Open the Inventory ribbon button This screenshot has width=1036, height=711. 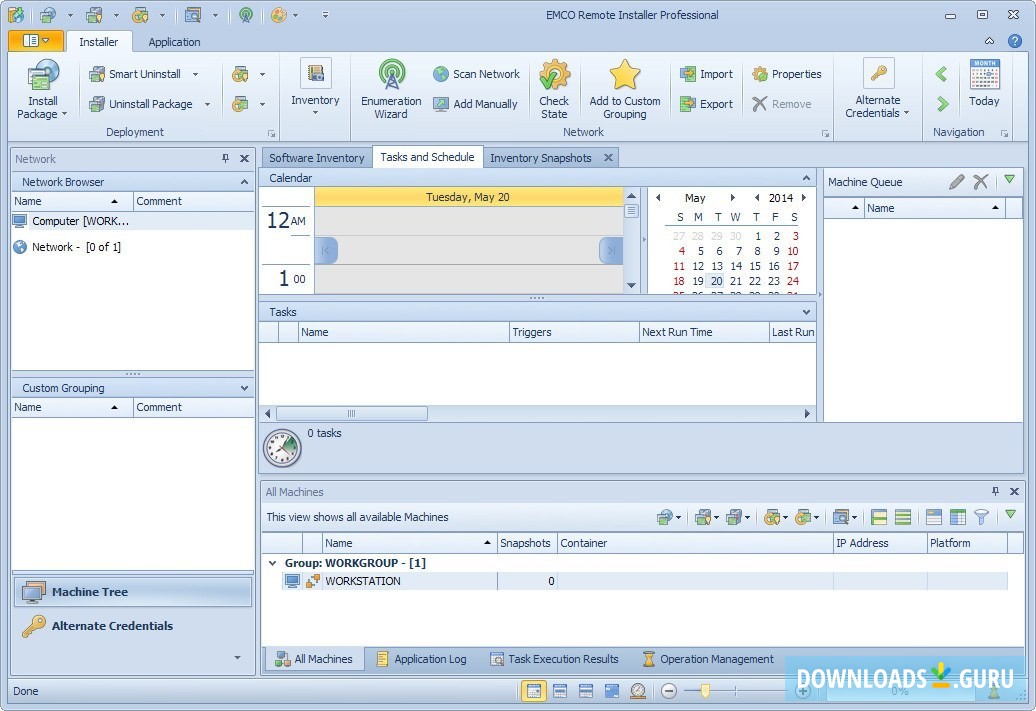[x=315, y=88]
